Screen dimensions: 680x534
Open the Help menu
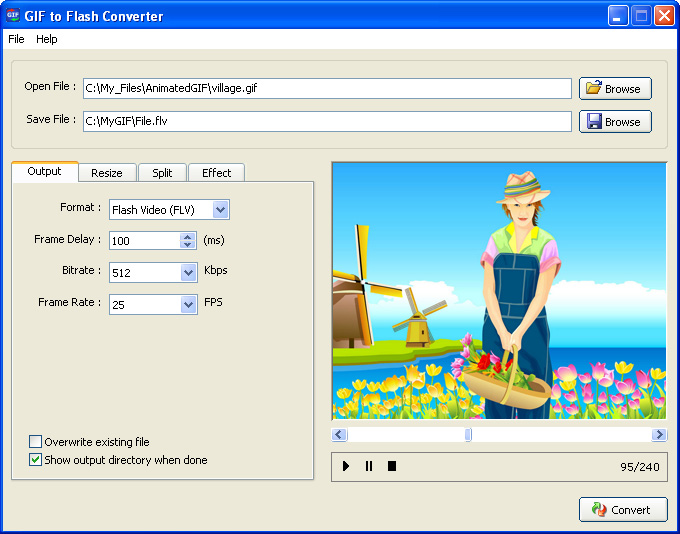click(47, 39)
